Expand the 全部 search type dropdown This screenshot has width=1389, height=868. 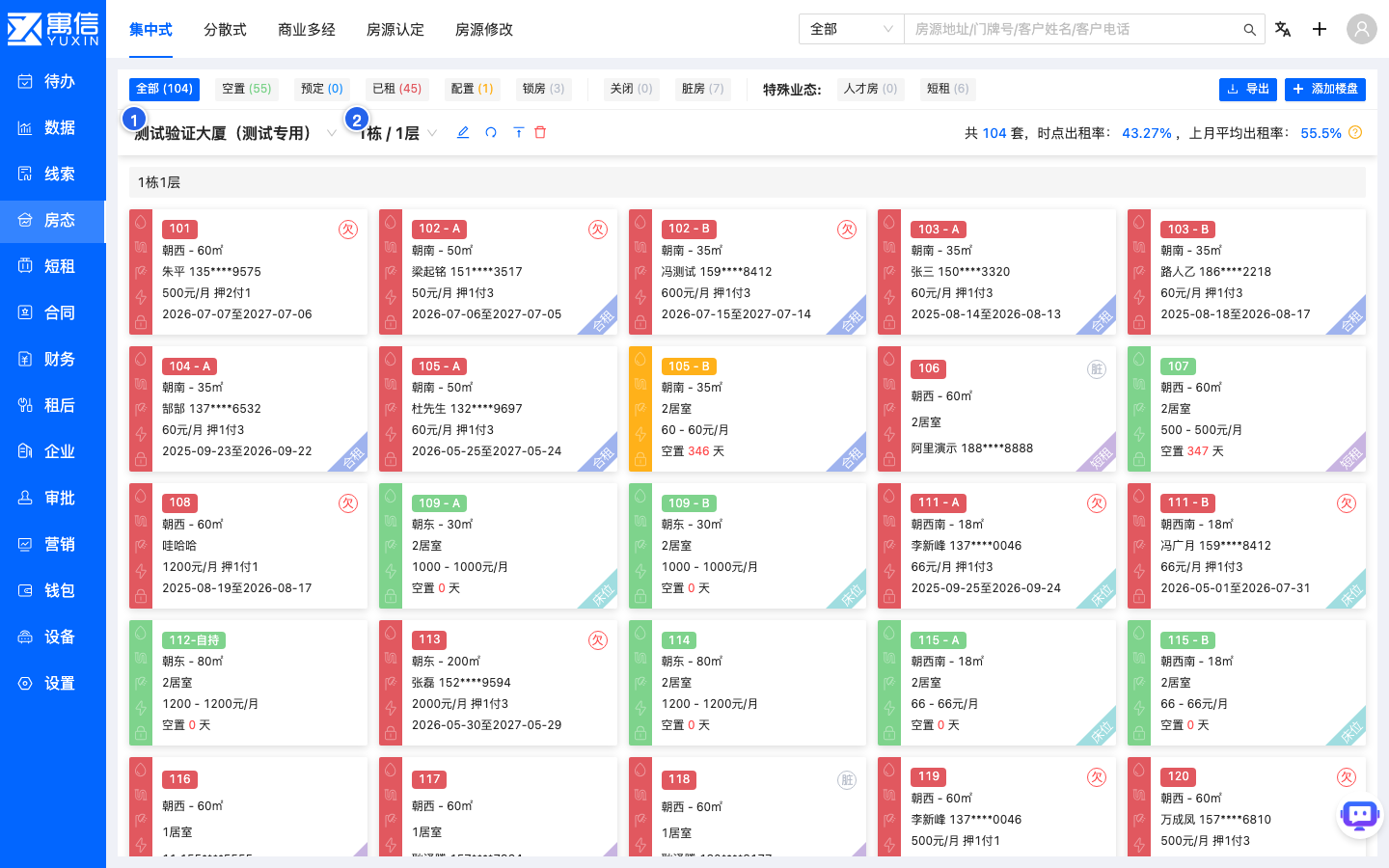coord(851,29)
